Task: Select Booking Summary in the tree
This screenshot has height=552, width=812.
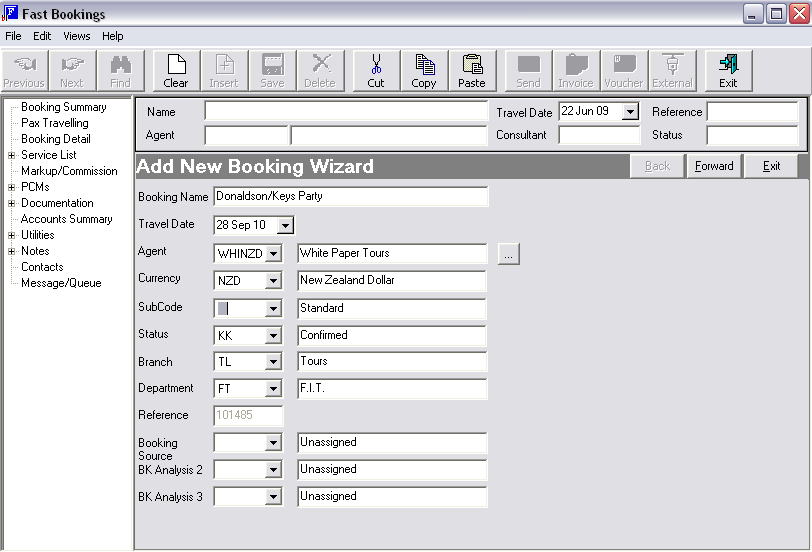Action: 64,107
